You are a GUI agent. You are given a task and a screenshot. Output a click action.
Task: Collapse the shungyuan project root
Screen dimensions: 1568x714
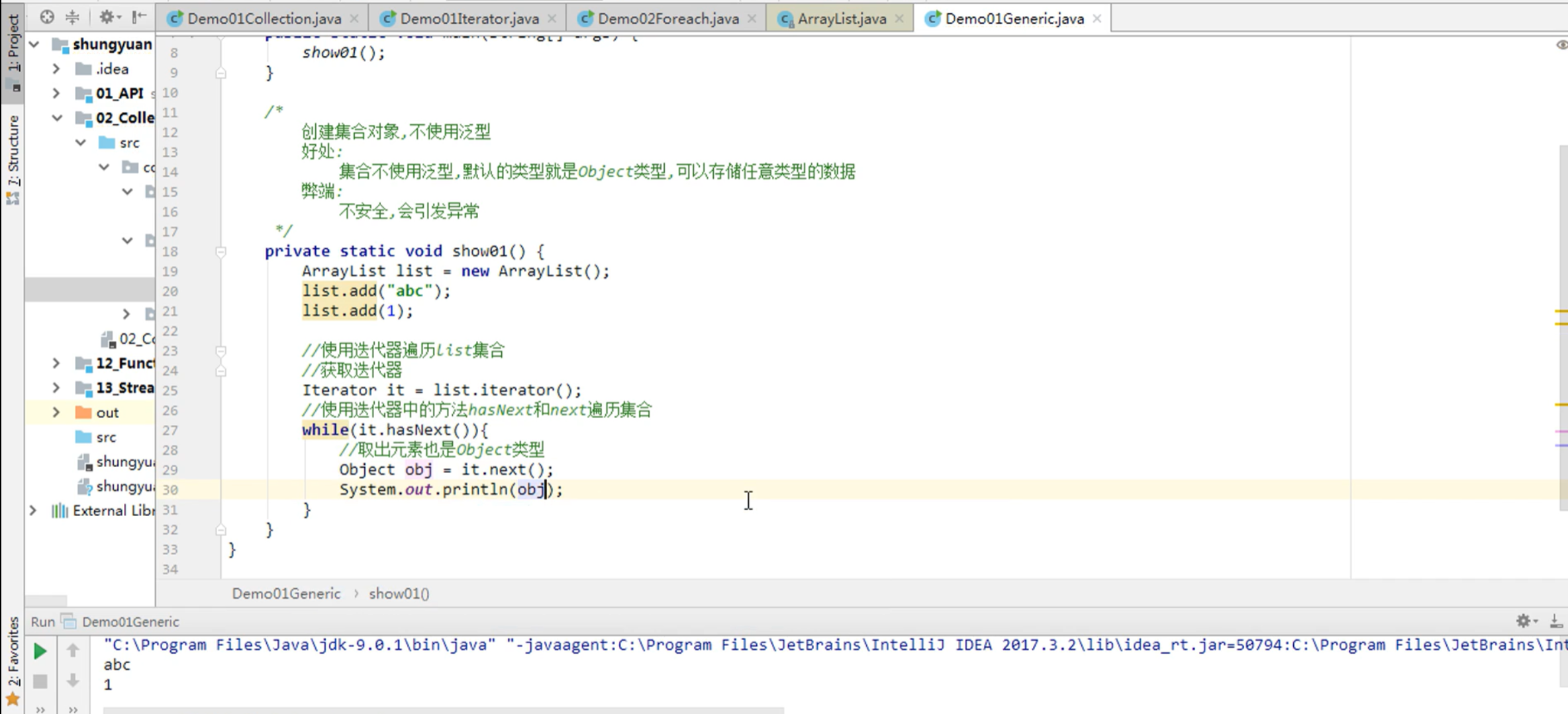click(34, 44)
